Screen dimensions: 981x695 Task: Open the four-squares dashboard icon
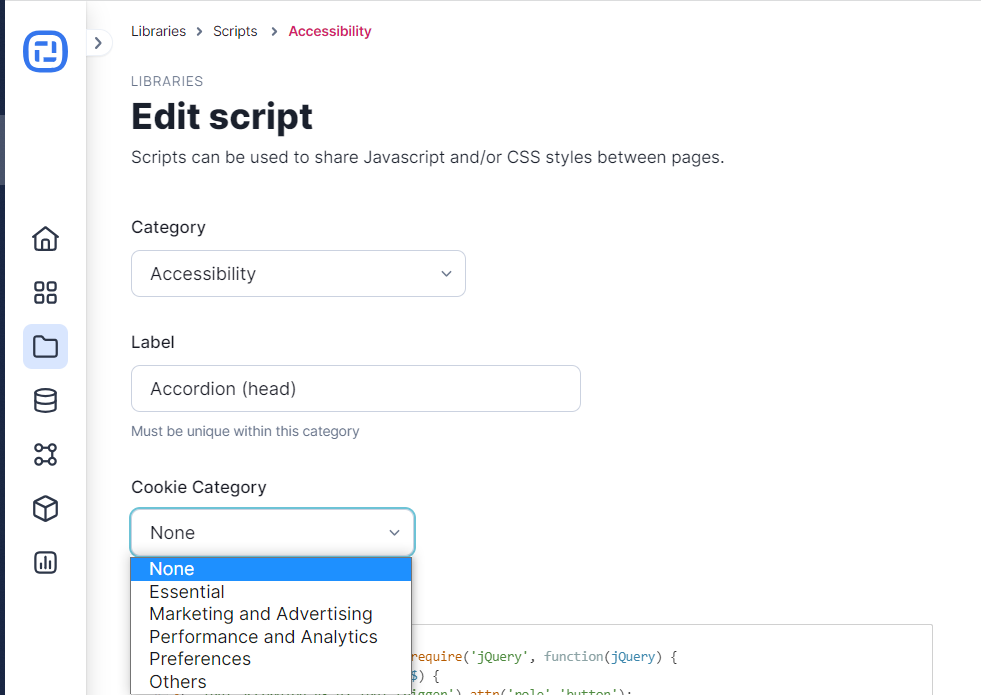coord(45,293)
